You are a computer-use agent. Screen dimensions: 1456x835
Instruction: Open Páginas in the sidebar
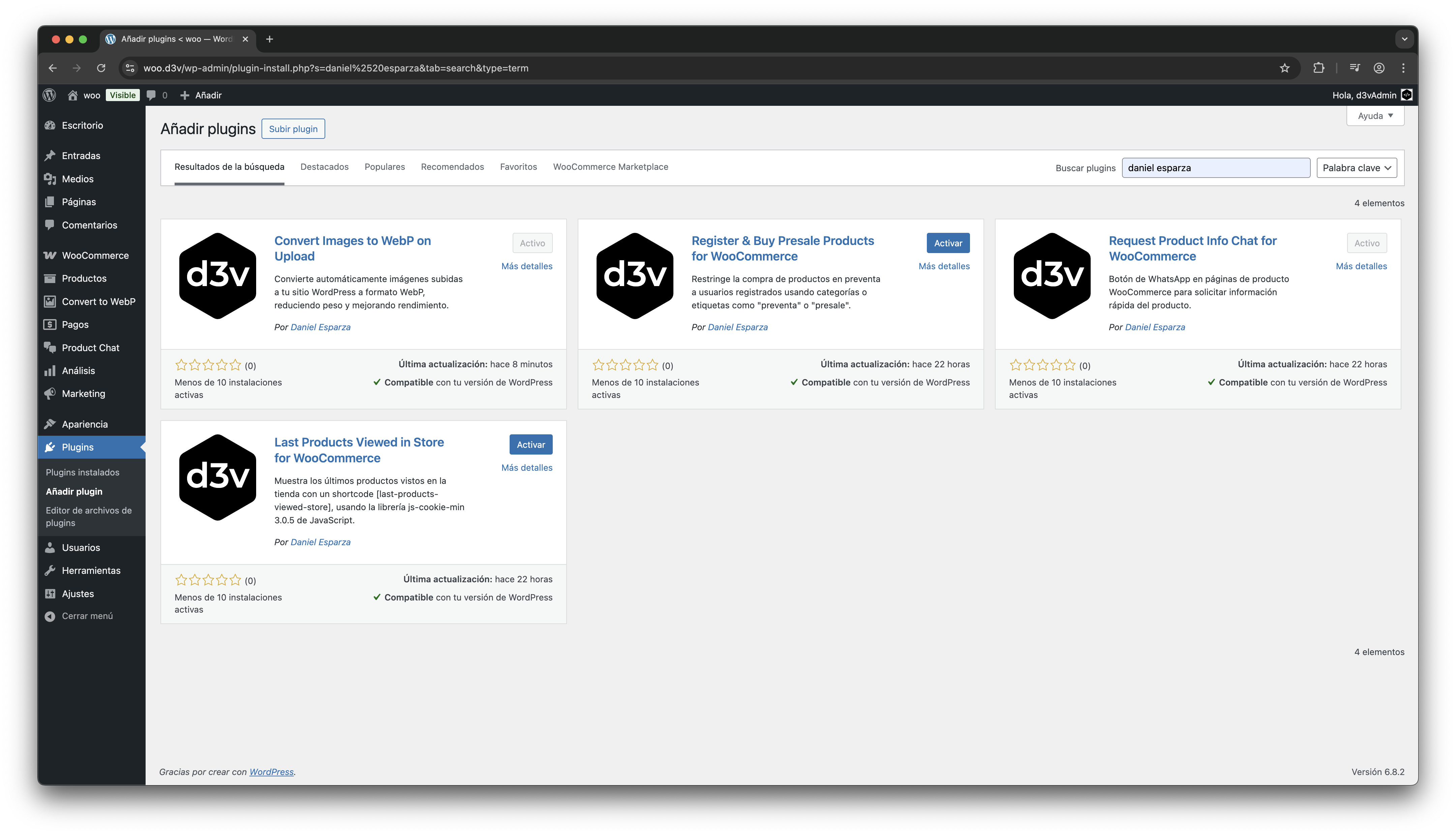pyautogui.click(x=92, y=202)
